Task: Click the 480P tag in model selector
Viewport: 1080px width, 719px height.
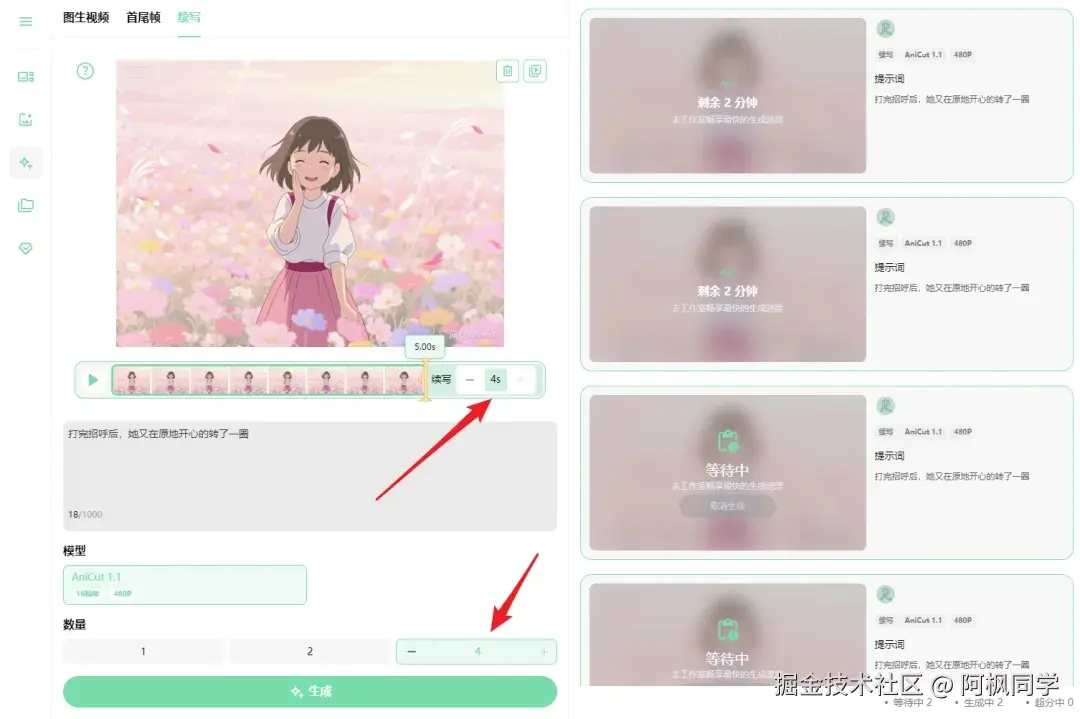Action: [123, 593]
